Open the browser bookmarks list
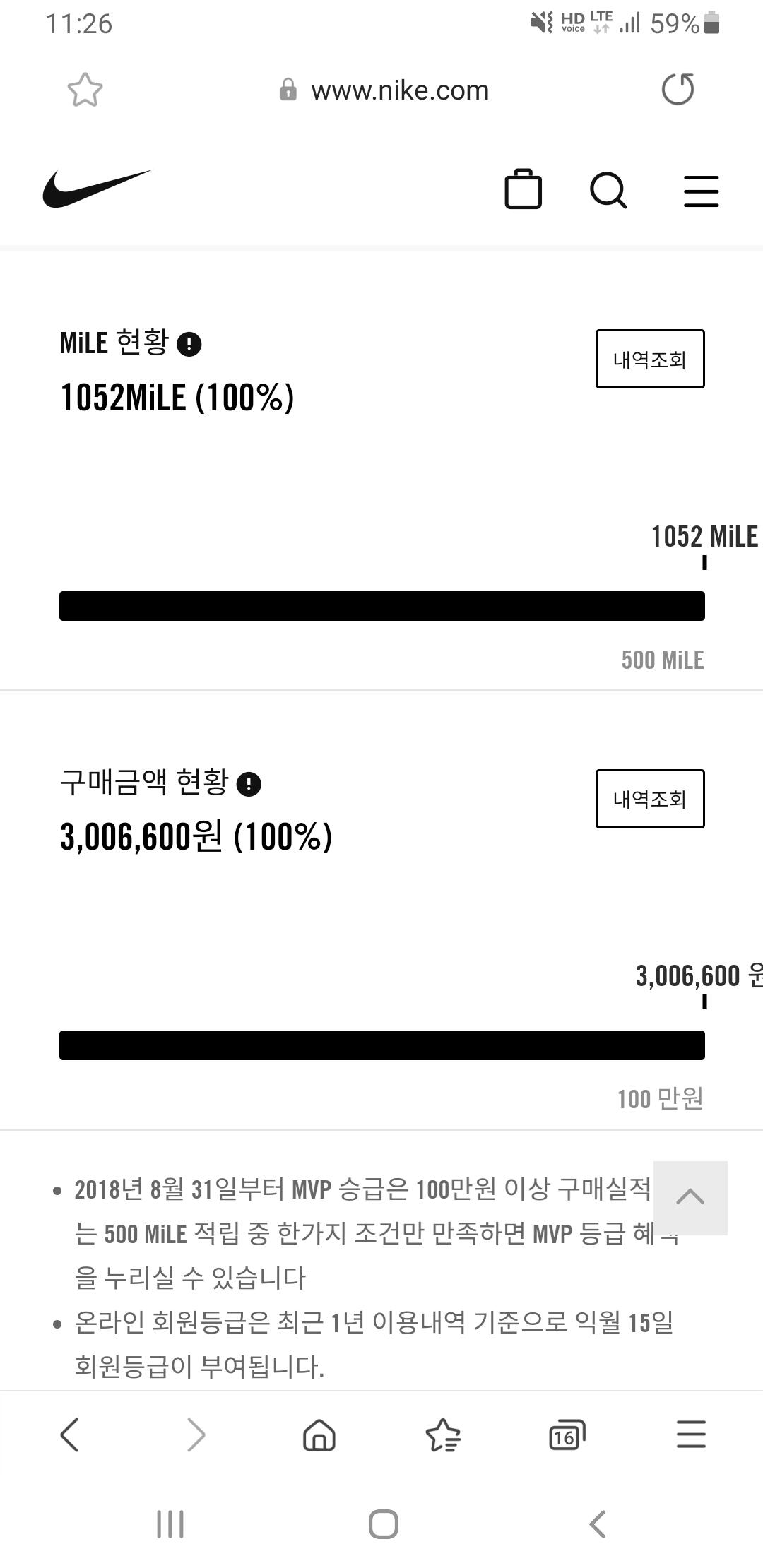The image size is (763, 1568). click(x=443, y=1435)
